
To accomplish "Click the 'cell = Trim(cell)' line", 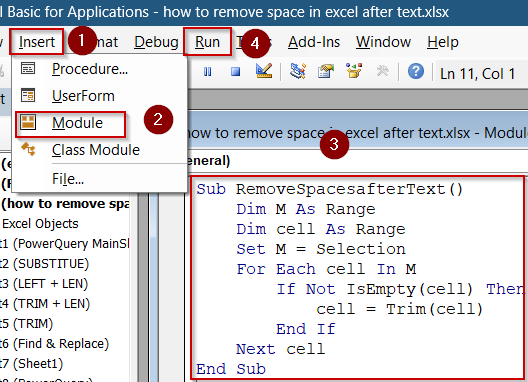I will (x=399, y=309).
